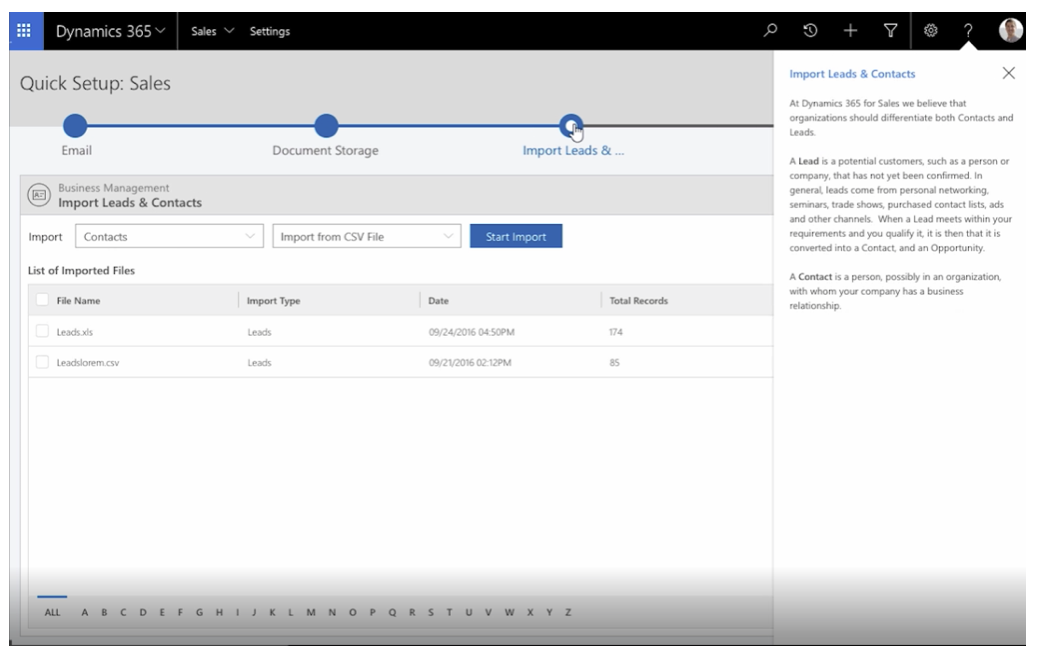The image size is (1039, 660).
Task: Sort by File Name column header
Action: click(x=78, y=300)
